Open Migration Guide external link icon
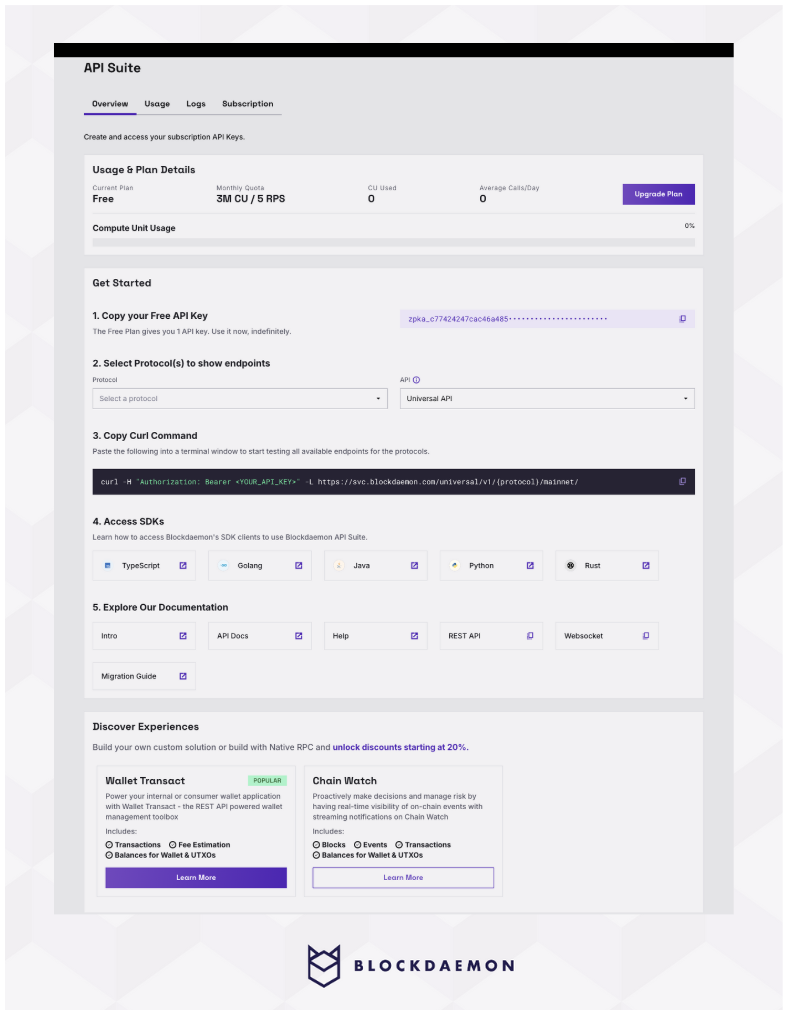This screenshot has width=786, height=1010. (x=183, y=676)
